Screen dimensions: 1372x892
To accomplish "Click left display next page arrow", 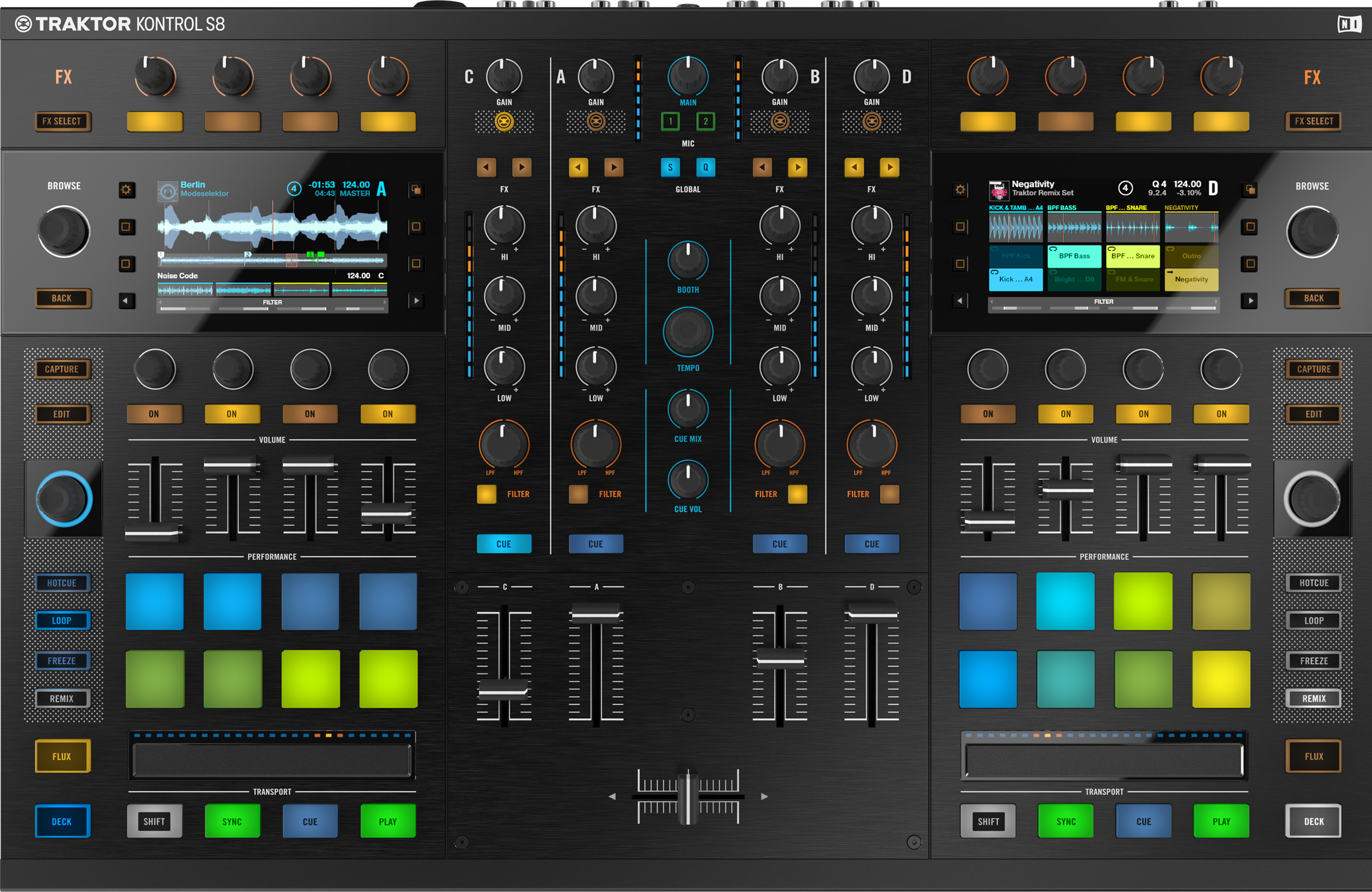I will (x=416, y=300).
